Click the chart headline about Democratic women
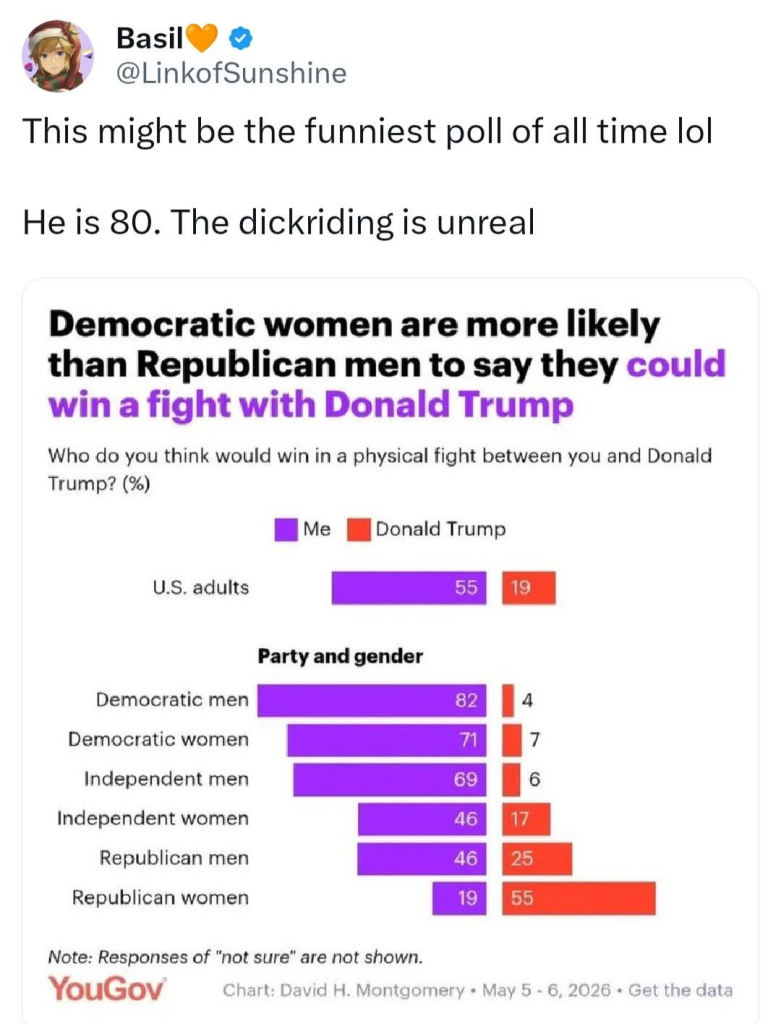This screenshot has width=781, height=1024. pos(387,364)
